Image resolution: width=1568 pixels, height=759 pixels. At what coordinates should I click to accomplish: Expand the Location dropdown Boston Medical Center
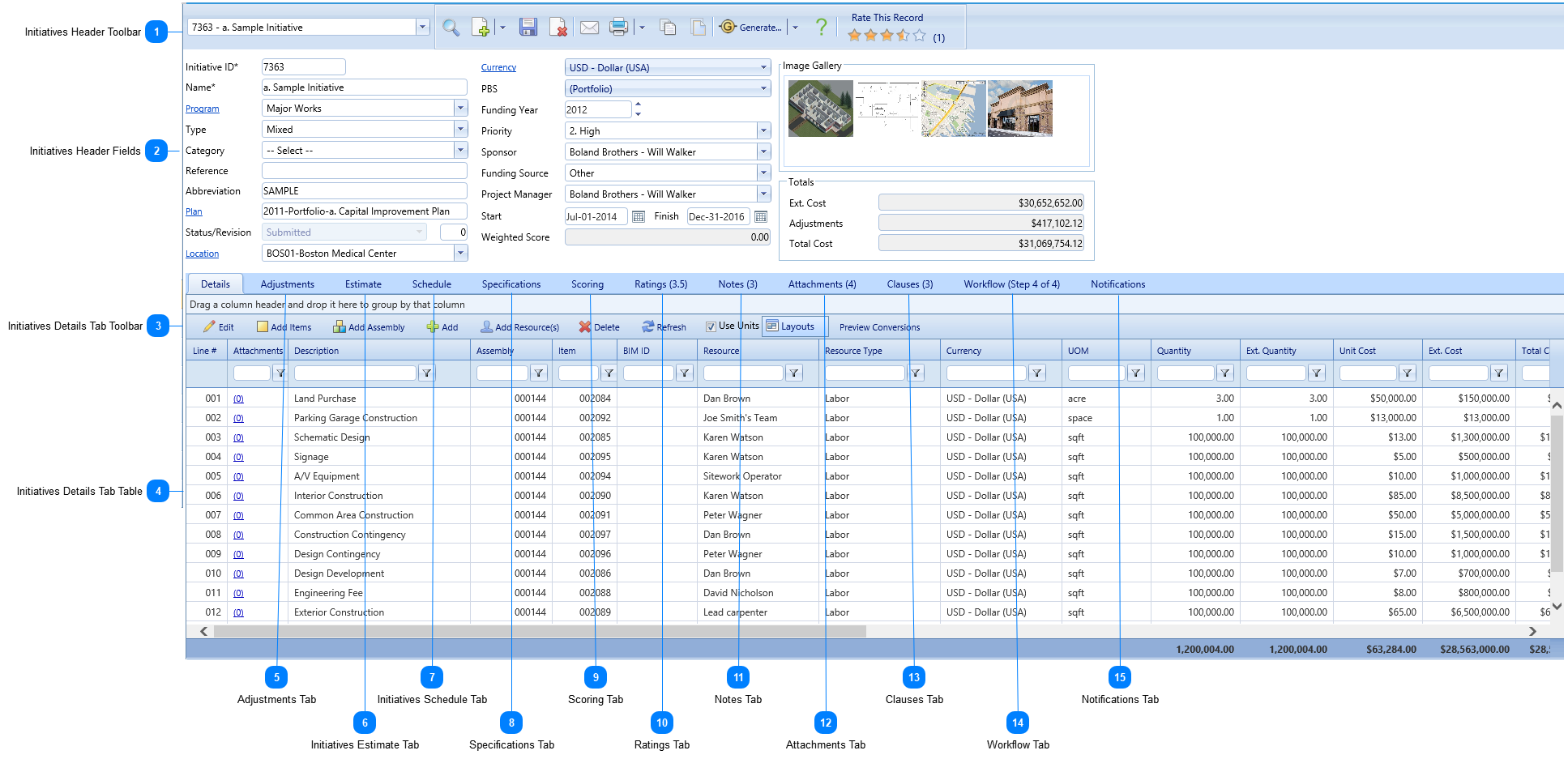(x=460, y=254)
